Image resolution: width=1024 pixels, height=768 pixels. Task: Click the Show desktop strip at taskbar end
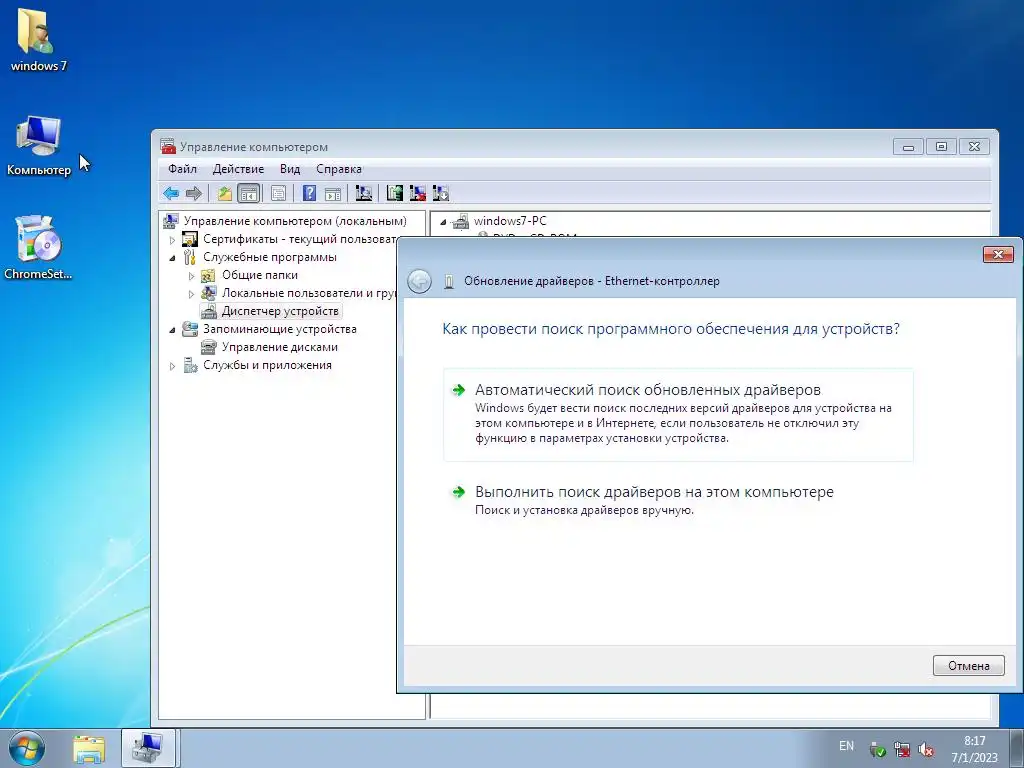[x=1017, y=749]
